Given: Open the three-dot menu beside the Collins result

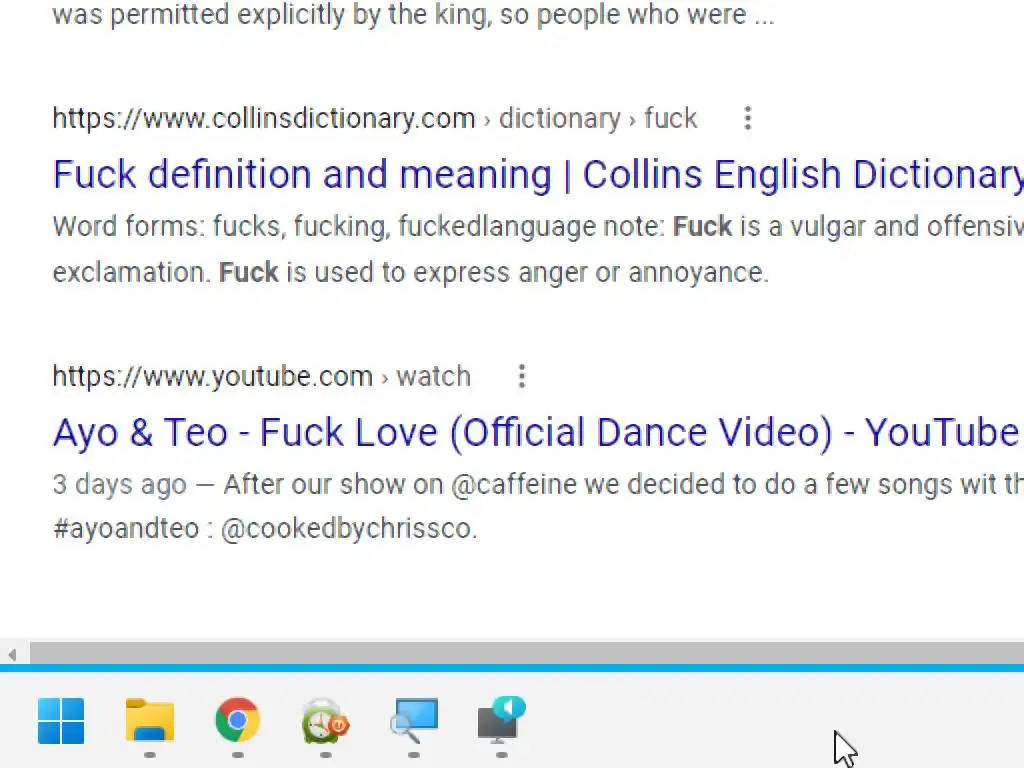Looking at the screenshot, I should click(x=748, y=118).
